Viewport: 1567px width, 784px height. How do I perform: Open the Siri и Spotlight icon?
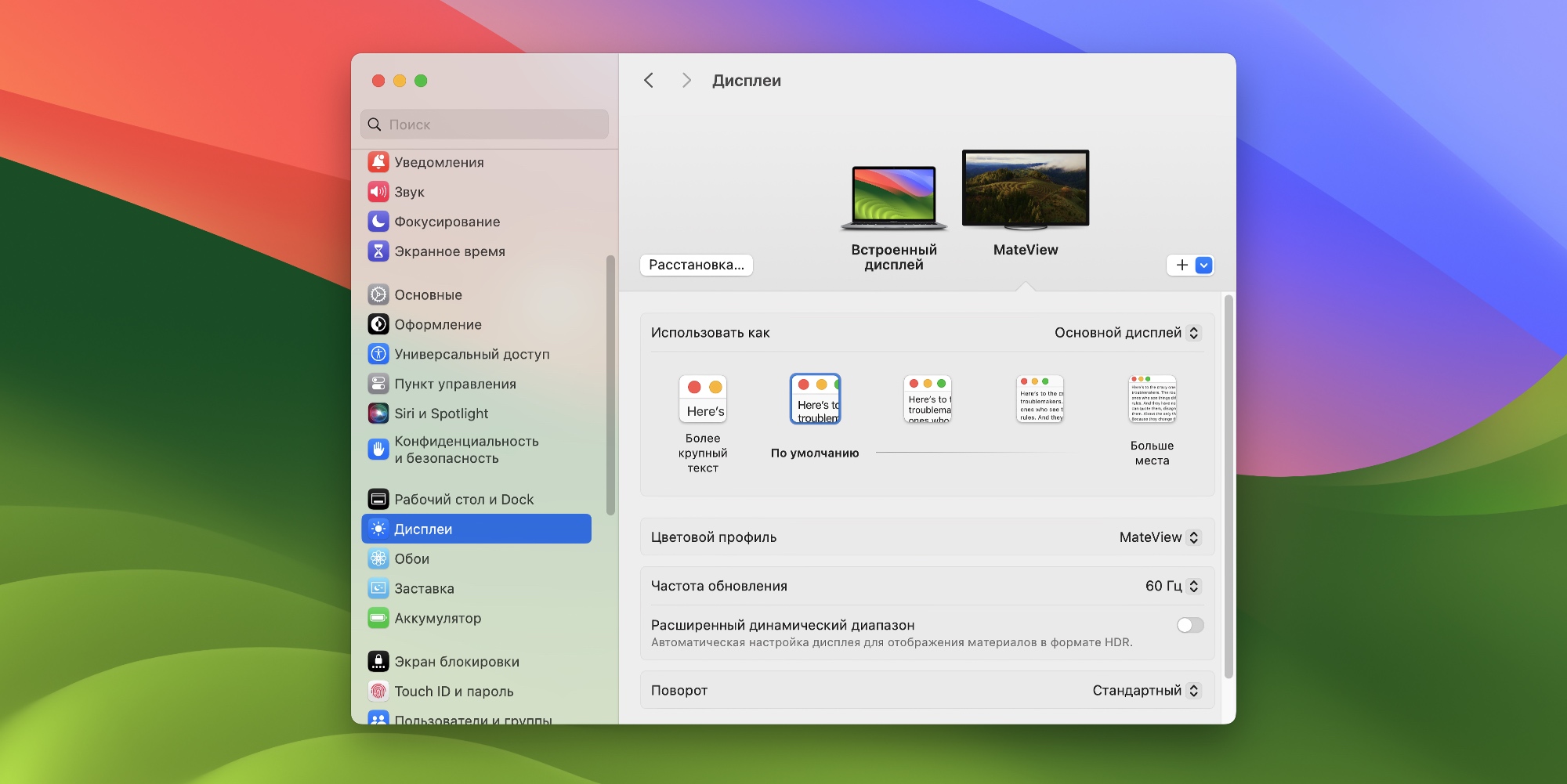[378, 414]
